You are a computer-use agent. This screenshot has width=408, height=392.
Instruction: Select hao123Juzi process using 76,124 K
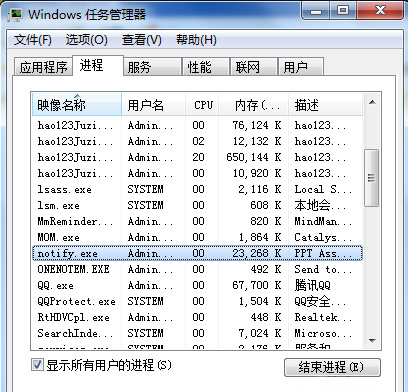click(x=197, y=125)
